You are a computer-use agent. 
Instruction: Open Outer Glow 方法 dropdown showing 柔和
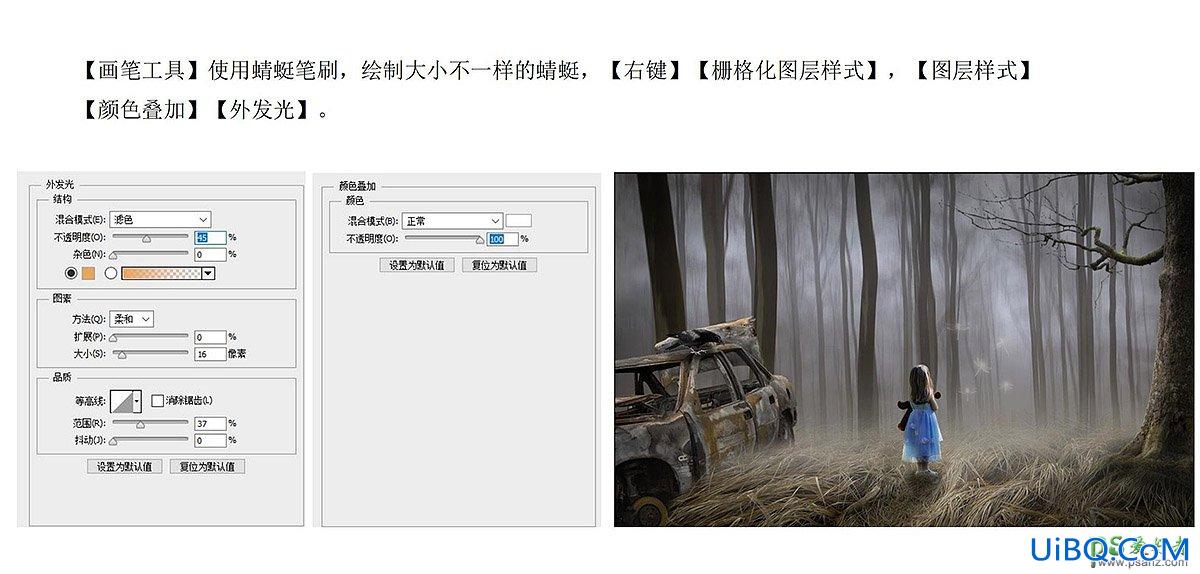click(132, 318)
